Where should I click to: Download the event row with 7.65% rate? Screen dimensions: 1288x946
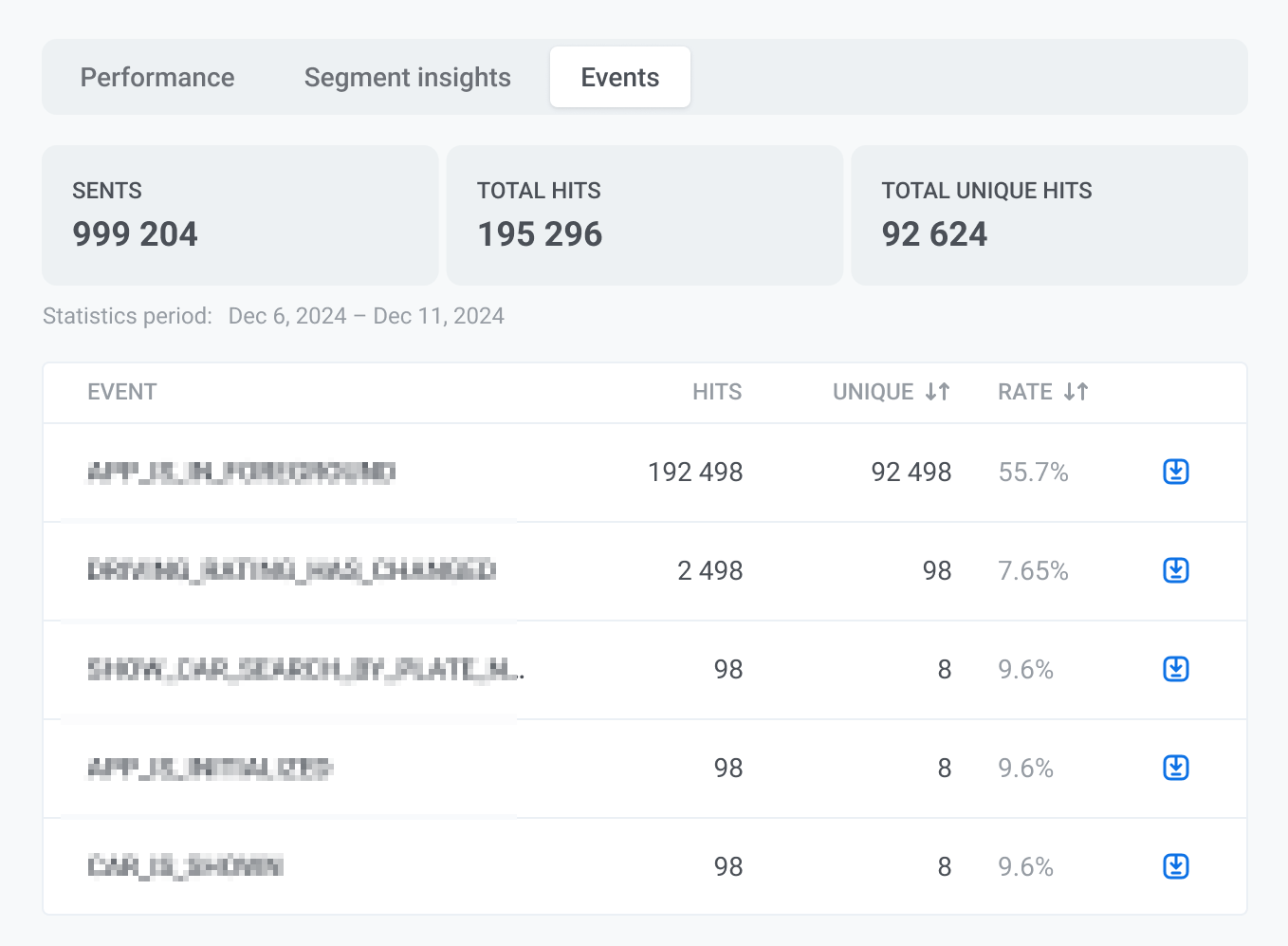[x=1175, y=570]
